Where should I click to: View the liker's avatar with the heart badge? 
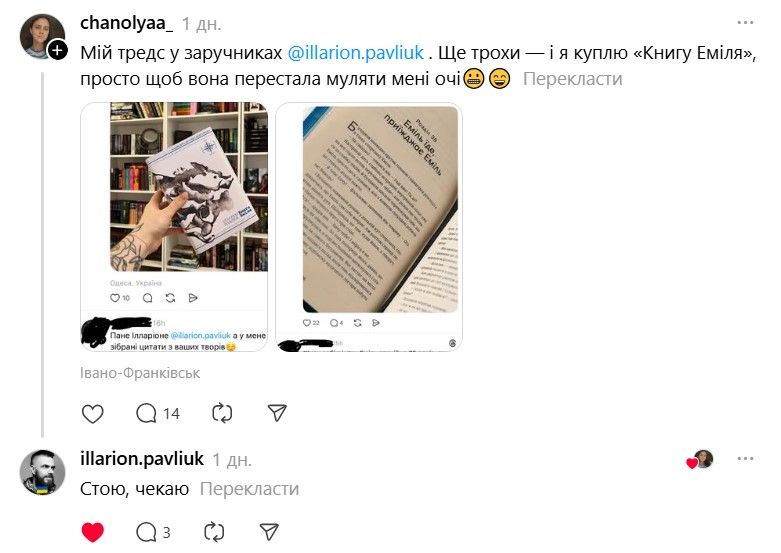tap(703, 459)
